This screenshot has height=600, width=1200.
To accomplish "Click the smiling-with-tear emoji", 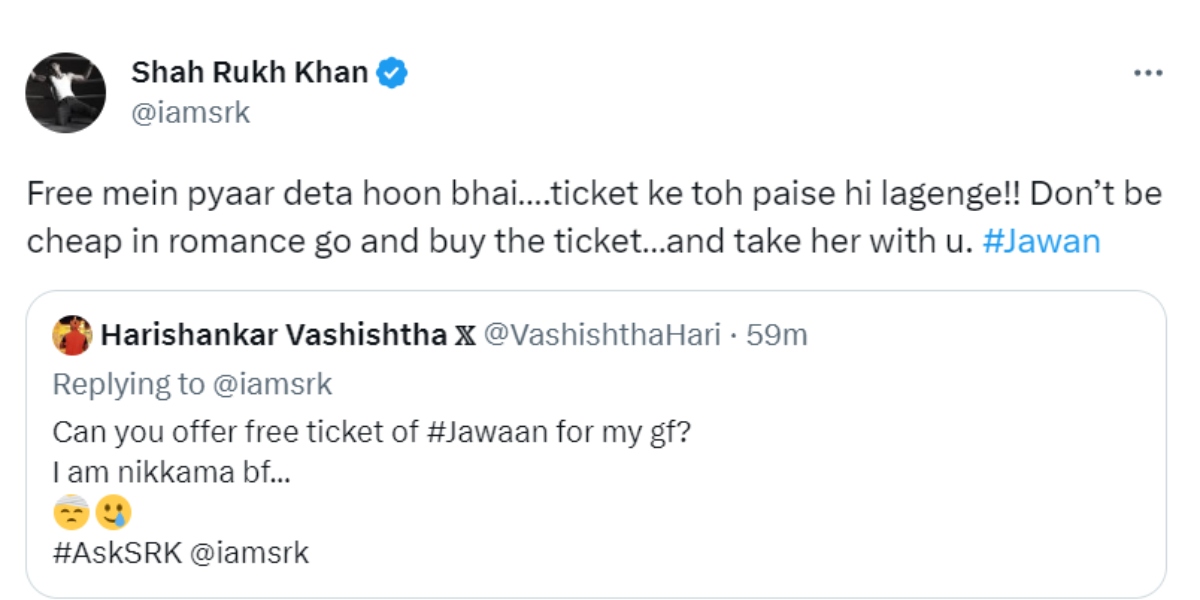I will 112,513.
